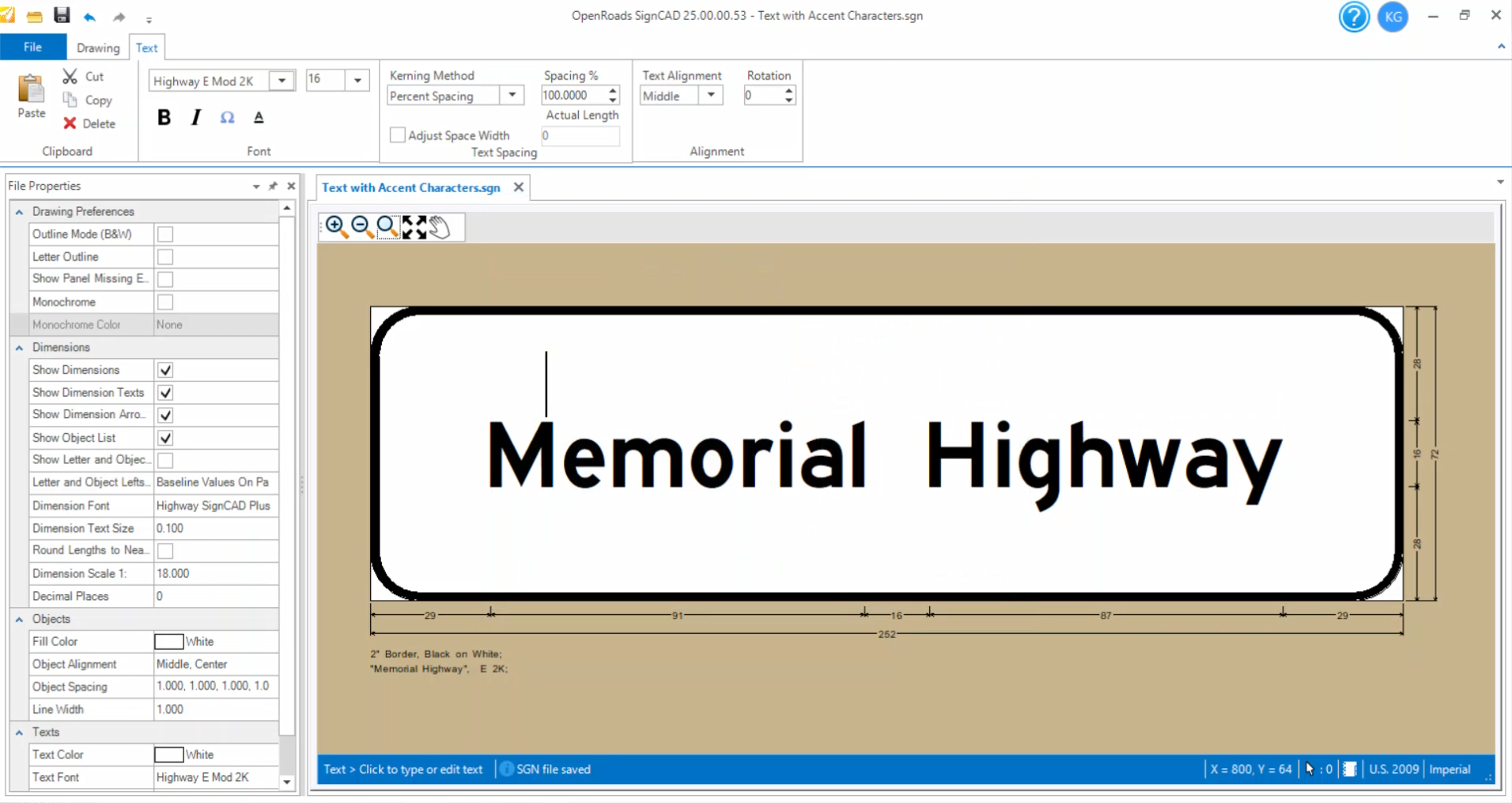This screenshot has width=1512, height=803.
Task: Switch to the Drawing ribbon tab
Action: [98, 47]
